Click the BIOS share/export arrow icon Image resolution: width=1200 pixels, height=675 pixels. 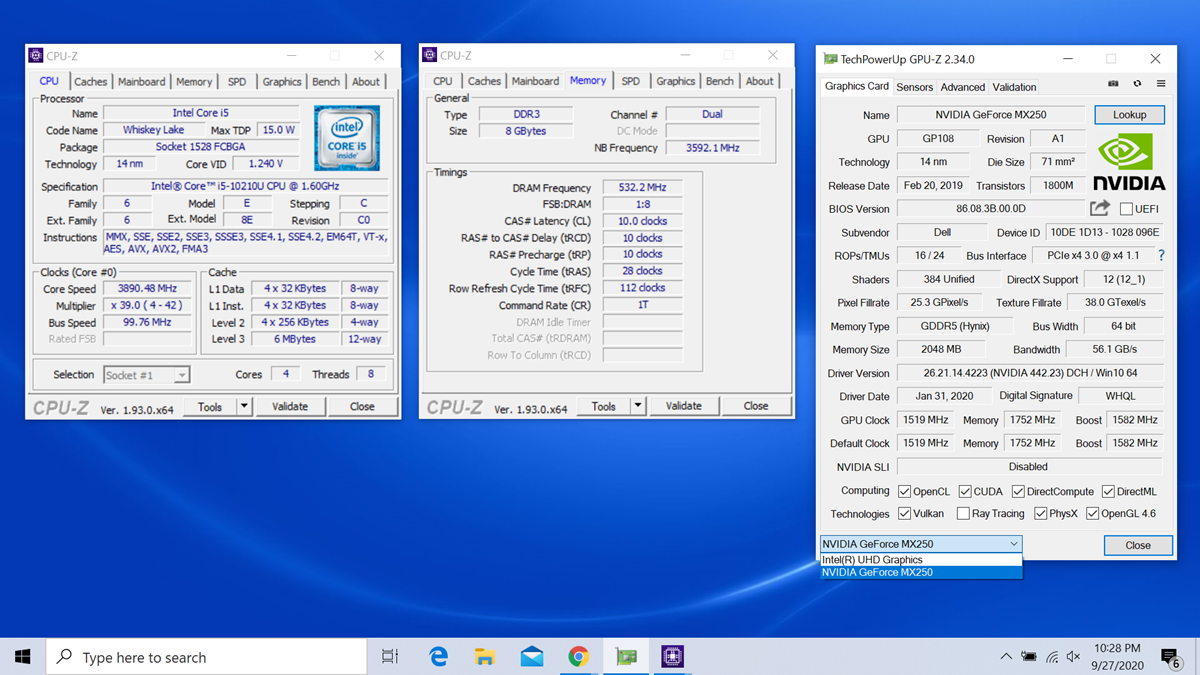coord(1100,208)
